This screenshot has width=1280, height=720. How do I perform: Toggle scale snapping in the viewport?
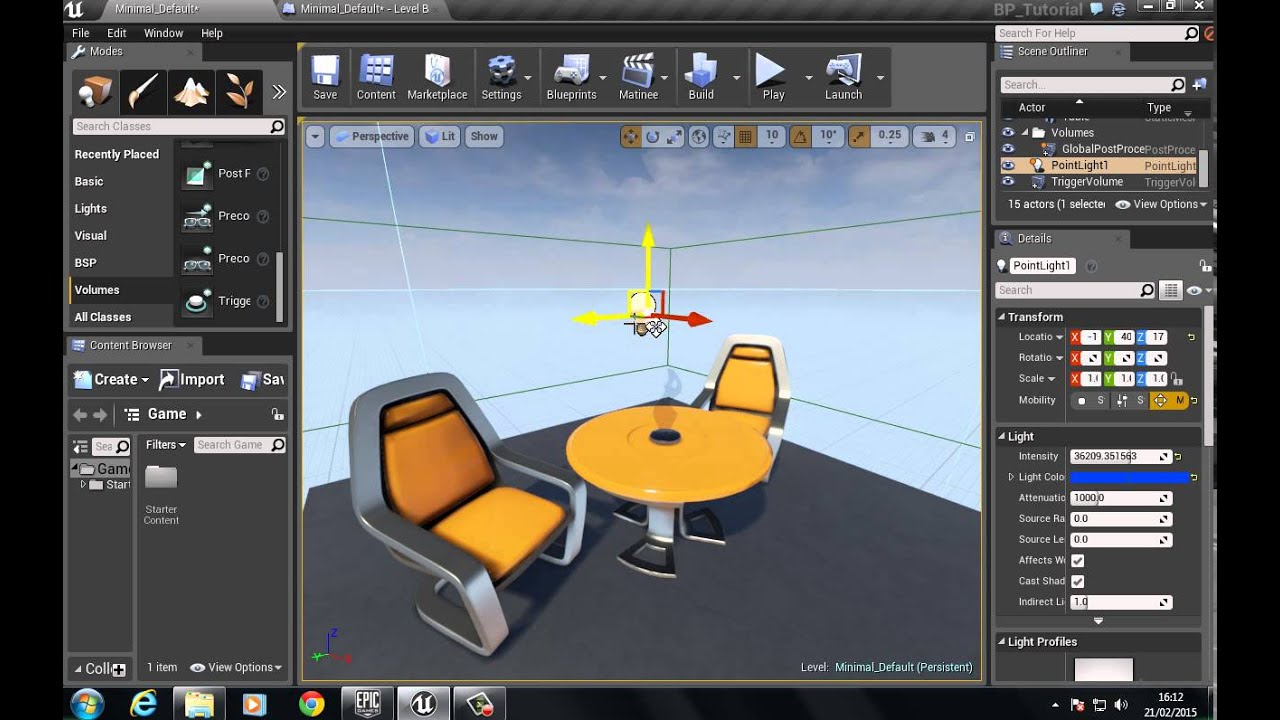tap(859, 136)
